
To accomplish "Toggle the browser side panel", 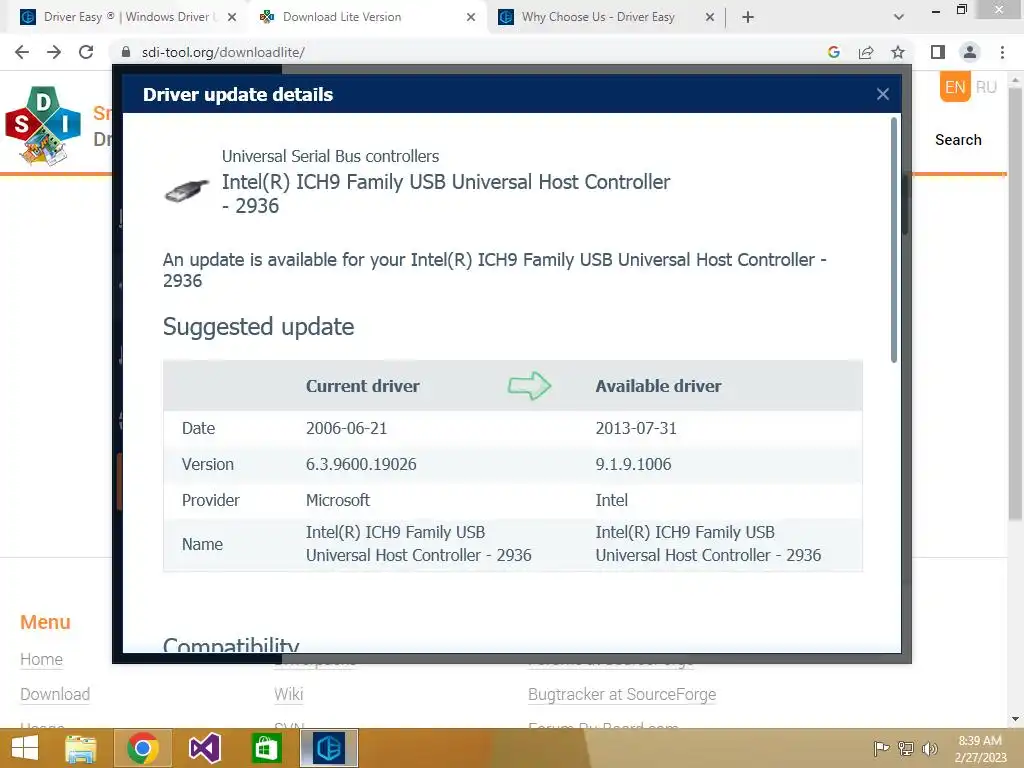I will tap(938, 52).
